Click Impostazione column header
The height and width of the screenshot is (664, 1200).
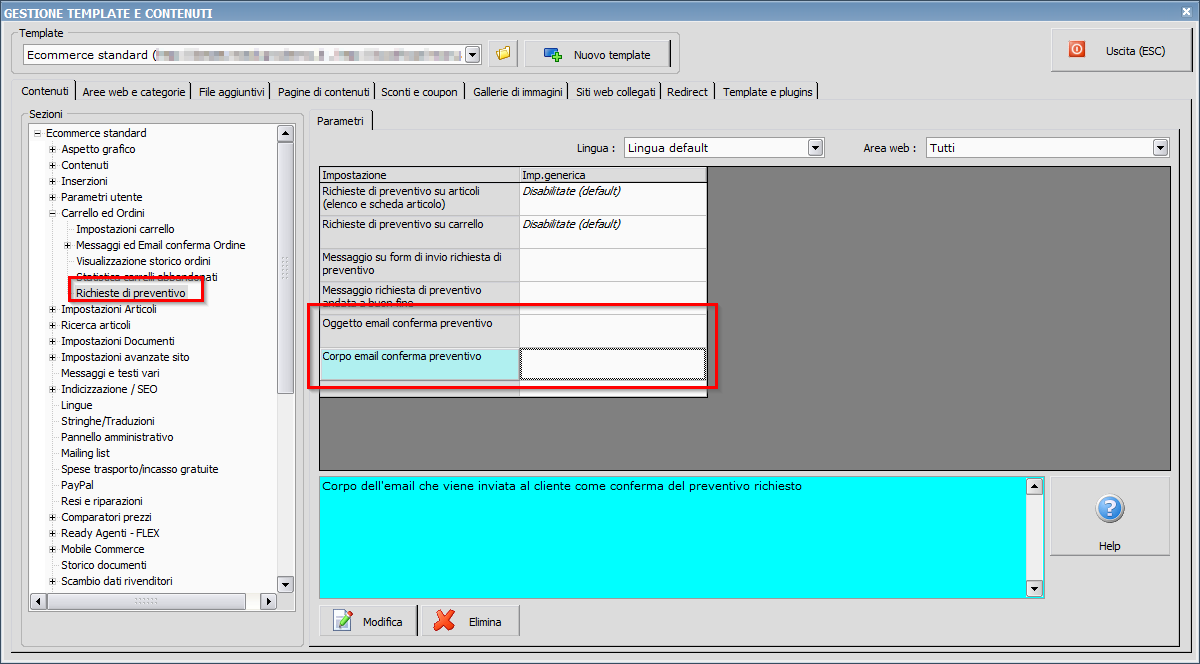click(x=420, y=175)
